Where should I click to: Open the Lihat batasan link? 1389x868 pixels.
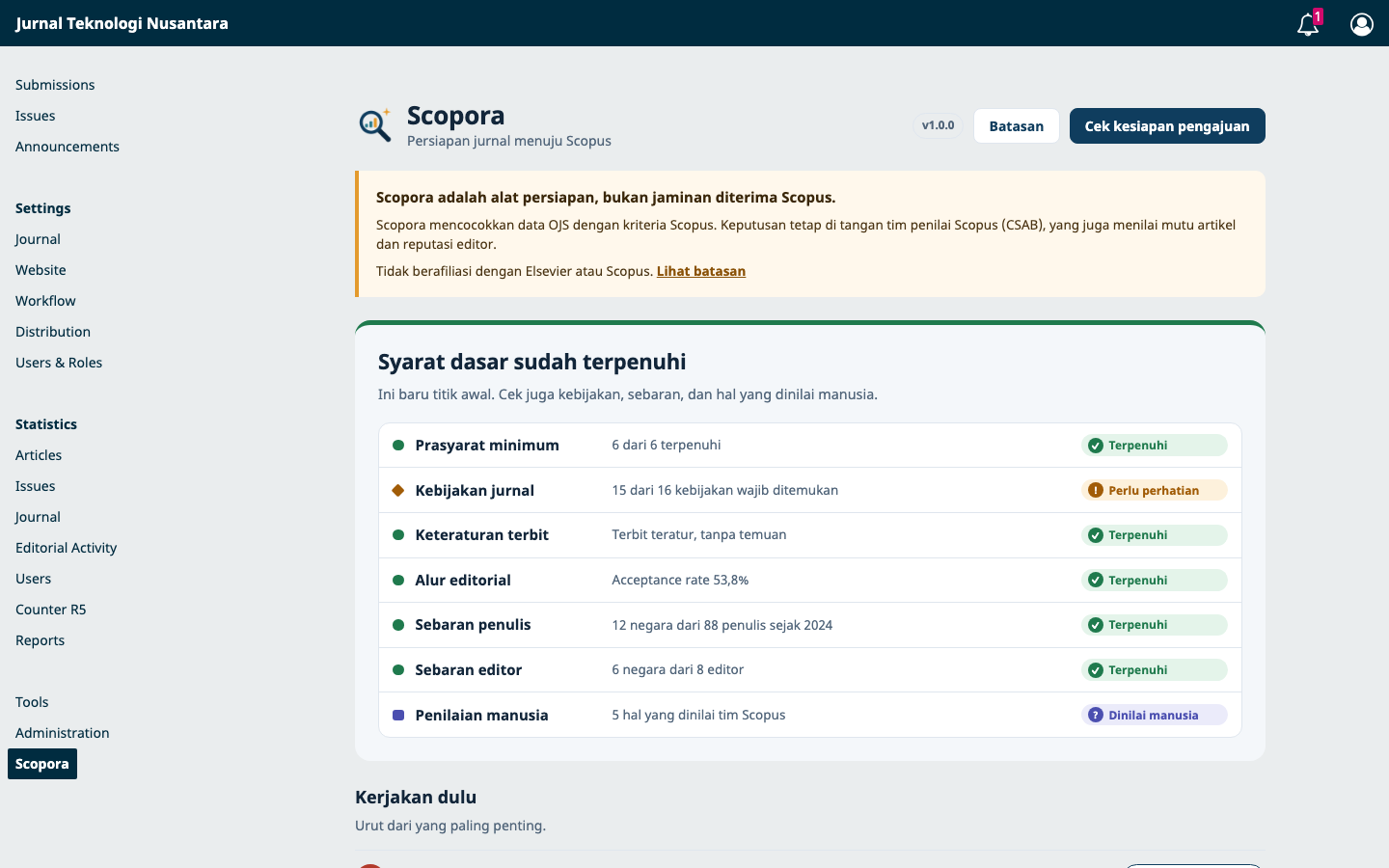[701, 271]
